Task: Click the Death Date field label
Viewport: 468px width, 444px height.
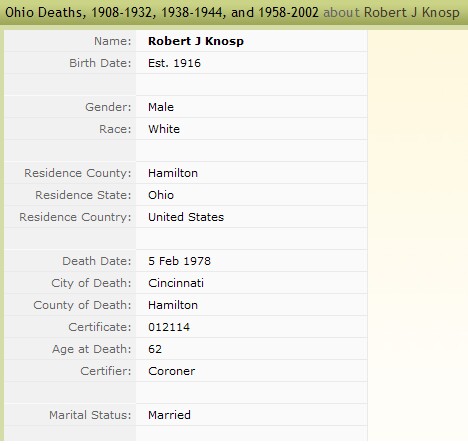Action: 97,261
